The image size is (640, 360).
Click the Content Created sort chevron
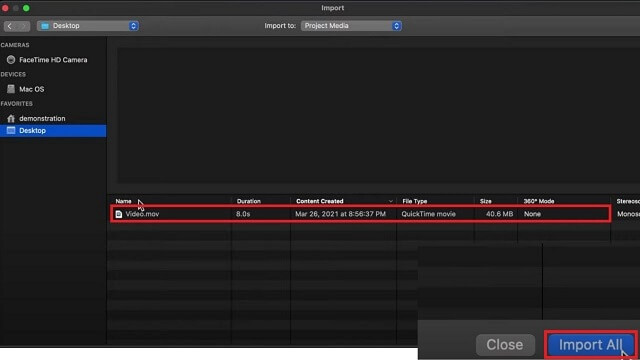point(391,201)
